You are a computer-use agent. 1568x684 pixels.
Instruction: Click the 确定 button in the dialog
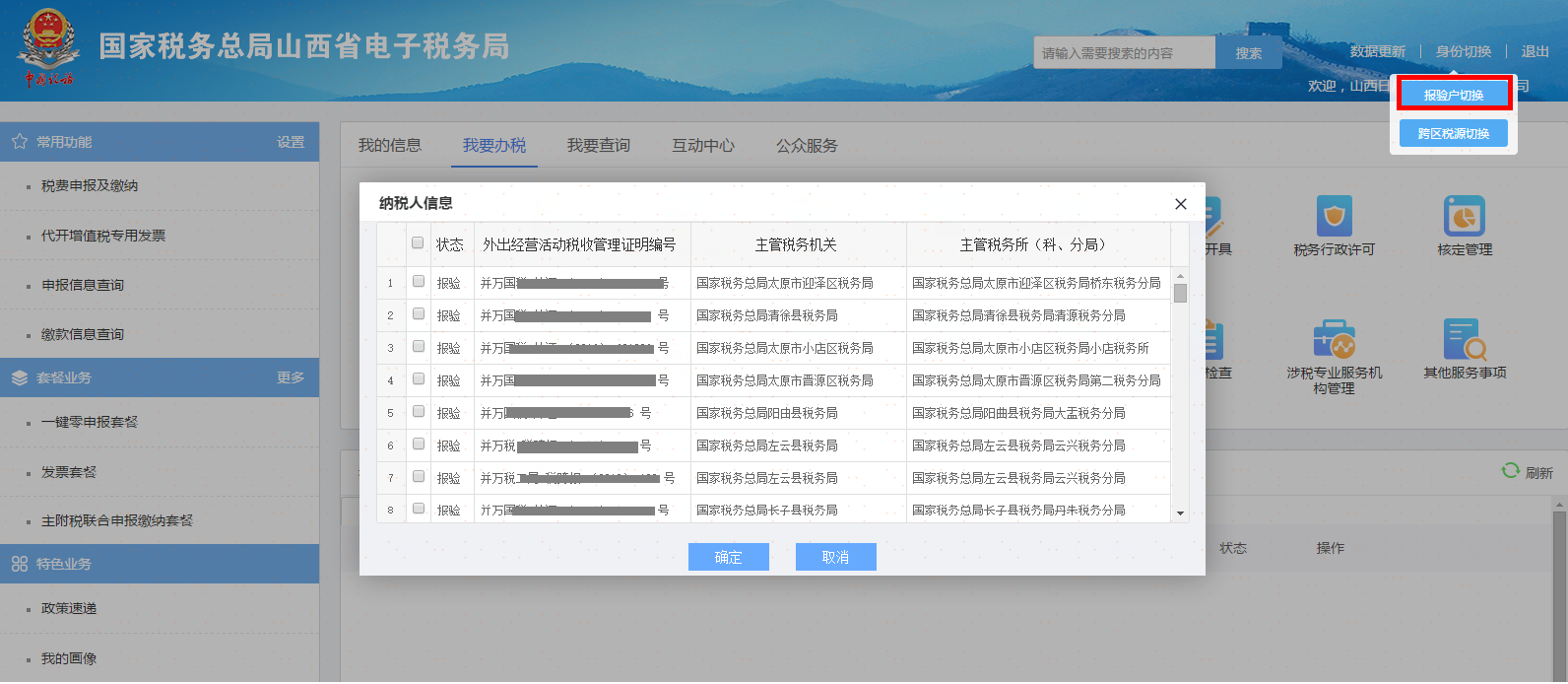click(x=728, y=557)
